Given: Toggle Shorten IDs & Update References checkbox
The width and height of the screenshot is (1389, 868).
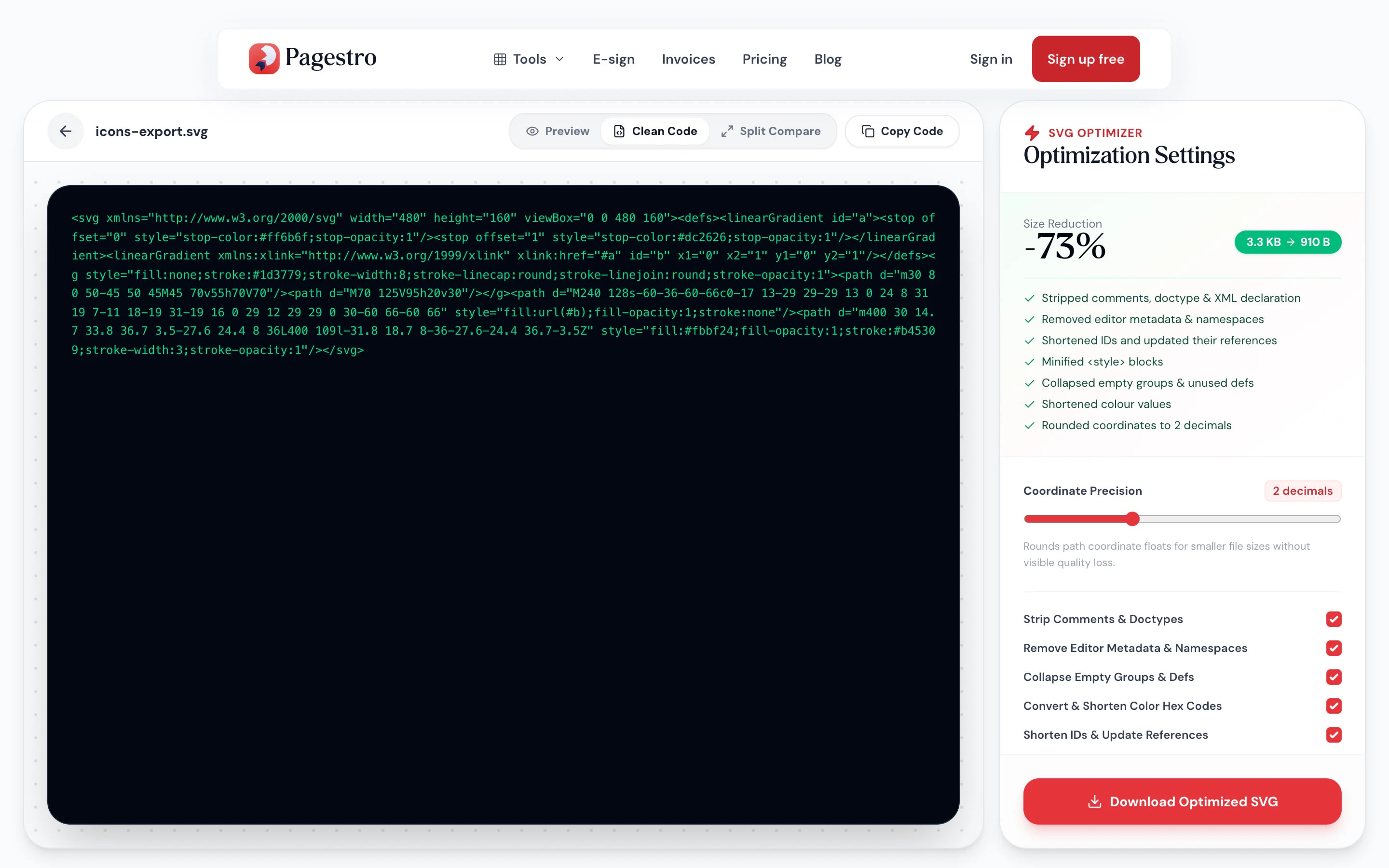Looking at the screenshot, I should (1334, 735).
